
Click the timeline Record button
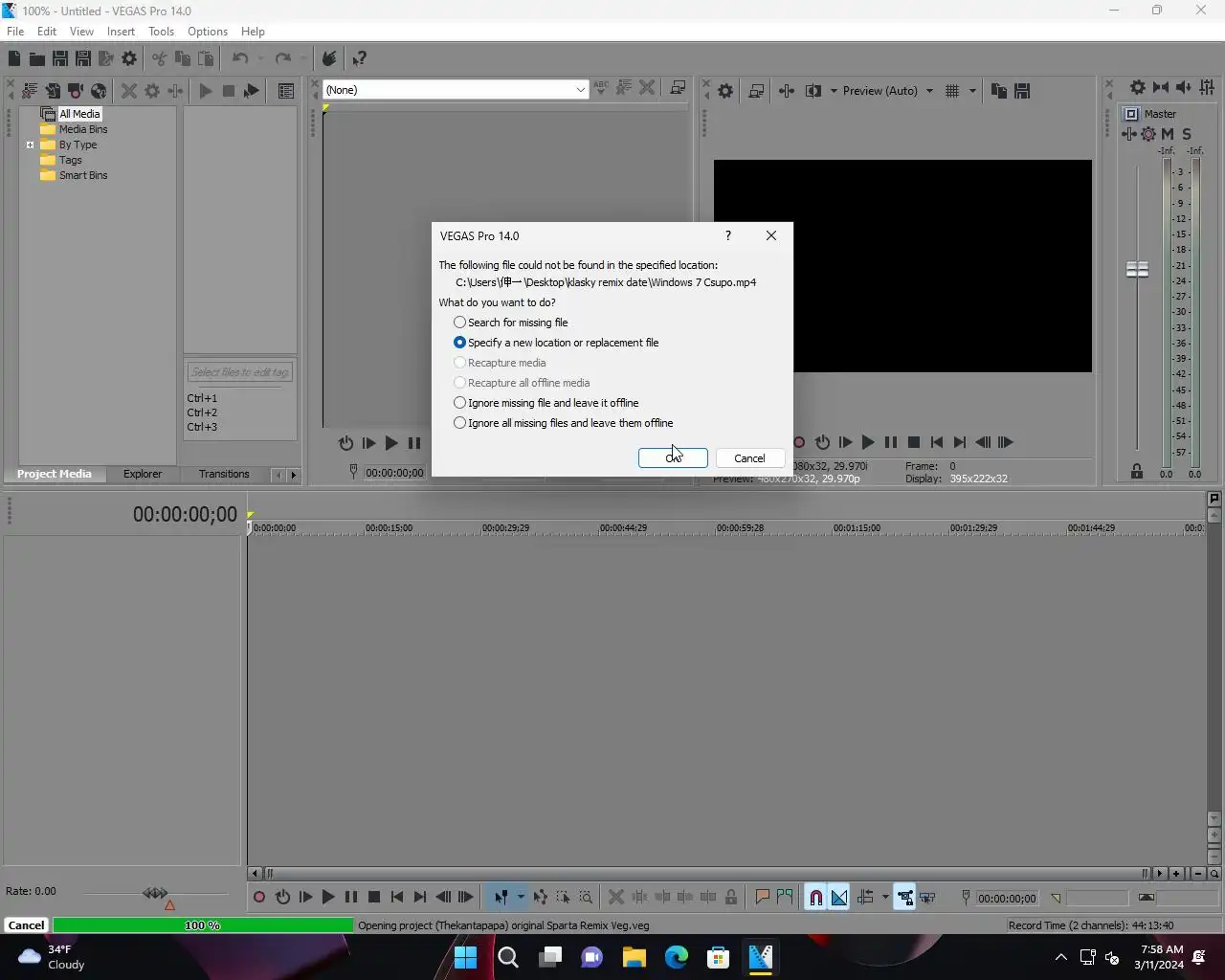click(259, 898)
